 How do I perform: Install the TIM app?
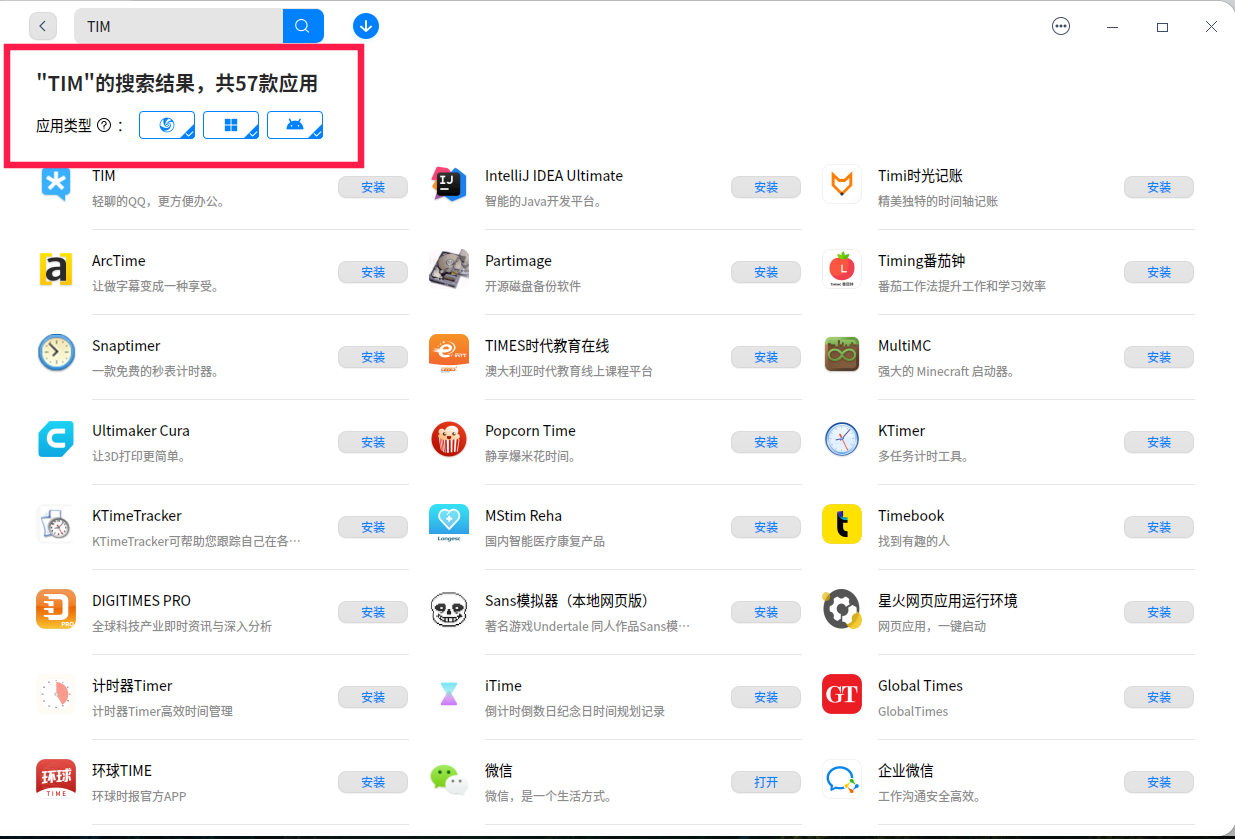[373, 187]
